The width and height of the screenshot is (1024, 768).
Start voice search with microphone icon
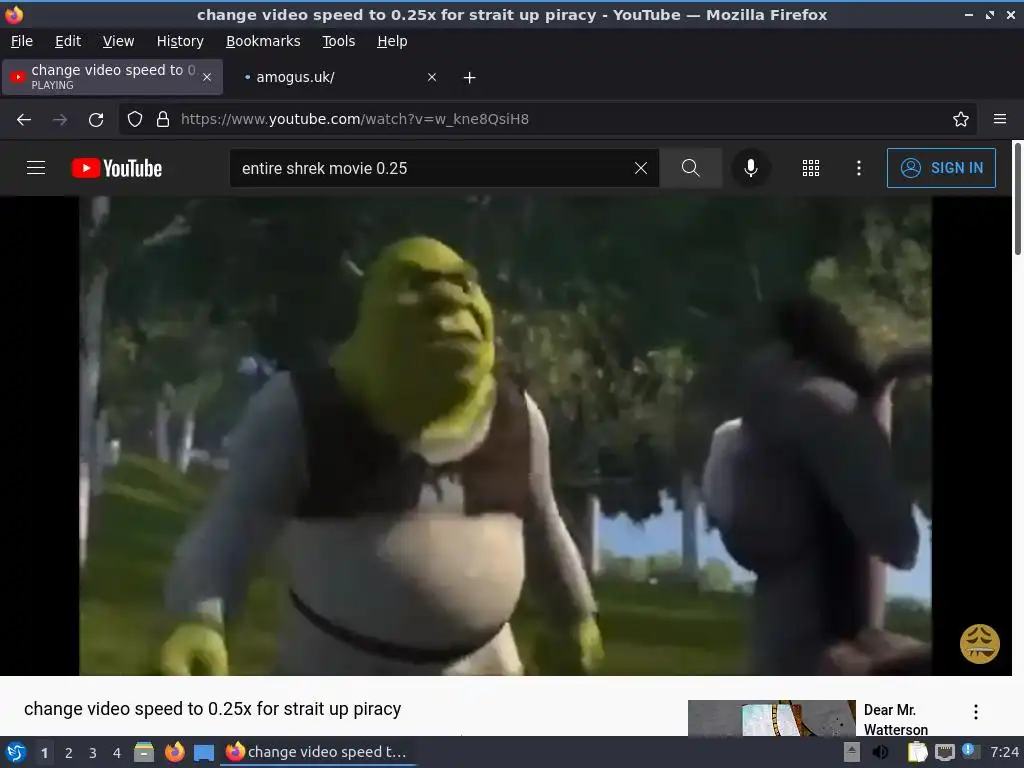(x=750, y=168)
